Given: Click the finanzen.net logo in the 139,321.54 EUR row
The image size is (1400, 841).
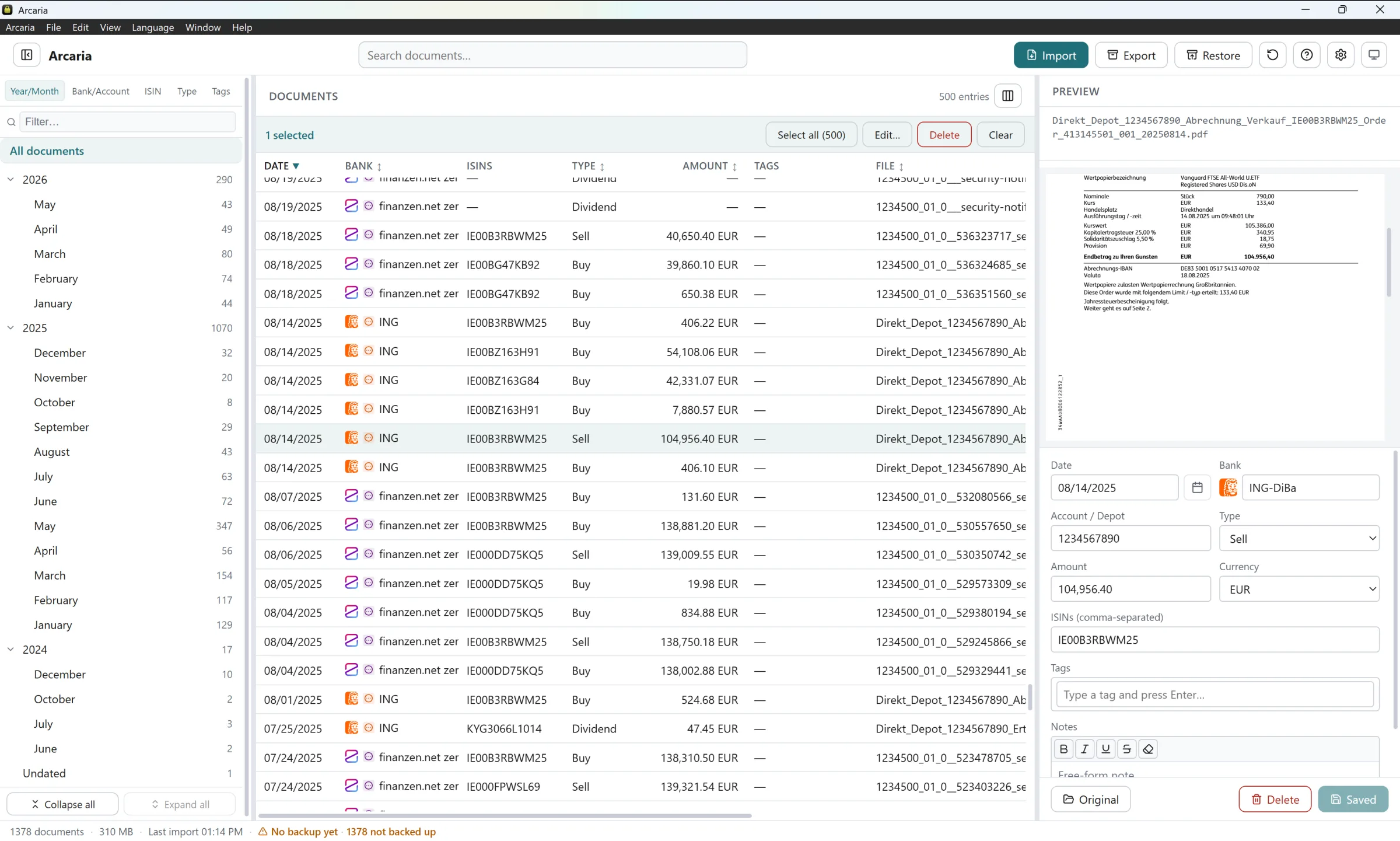Looking at the screenshot, I should point(351,786).
